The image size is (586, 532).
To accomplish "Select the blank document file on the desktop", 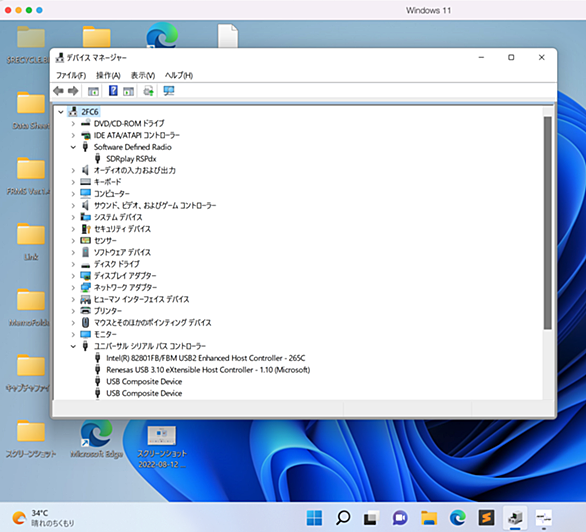I will (x=228, y=36).
